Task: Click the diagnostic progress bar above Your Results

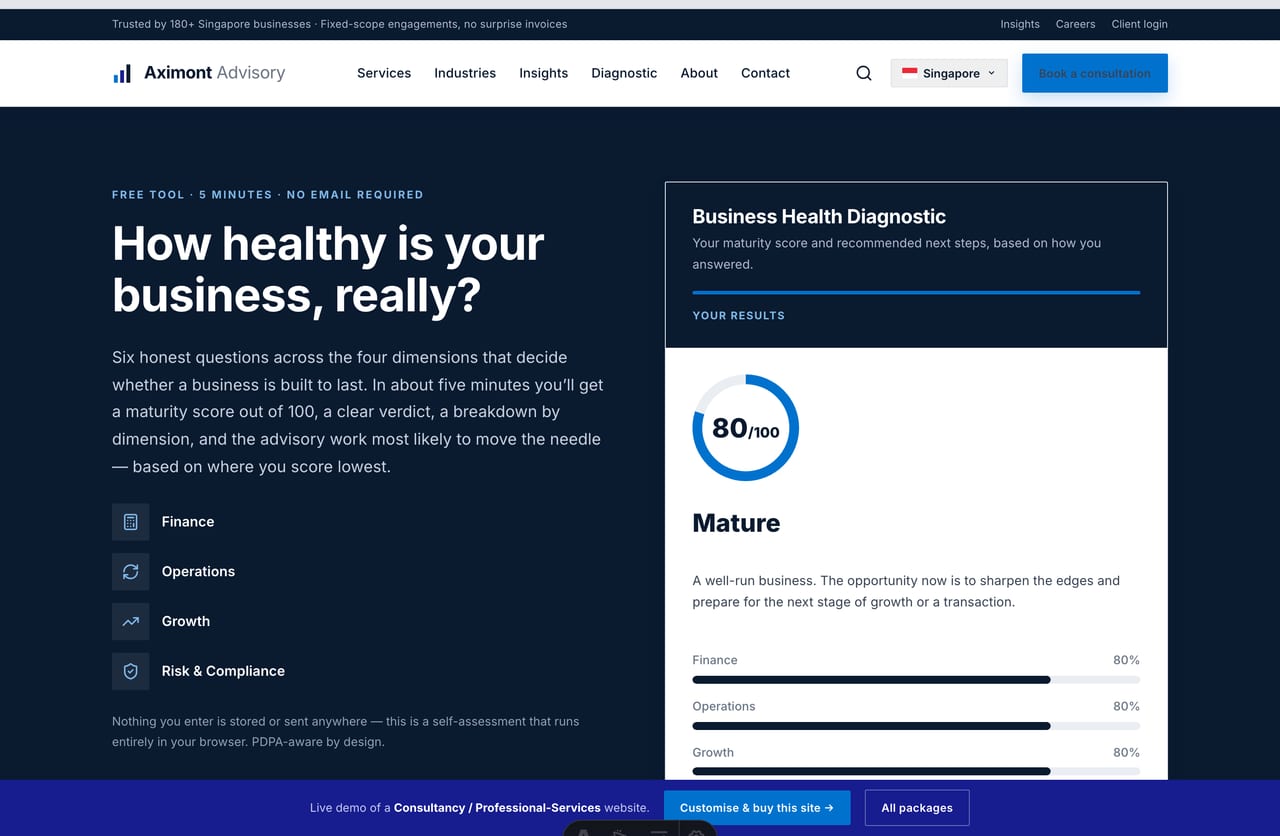Action: pos(916,293)
